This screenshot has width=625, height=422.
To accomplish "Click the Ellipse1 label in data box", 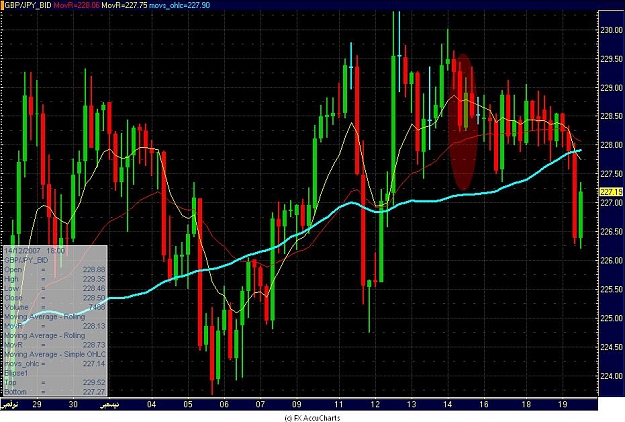I will [16, 373].
